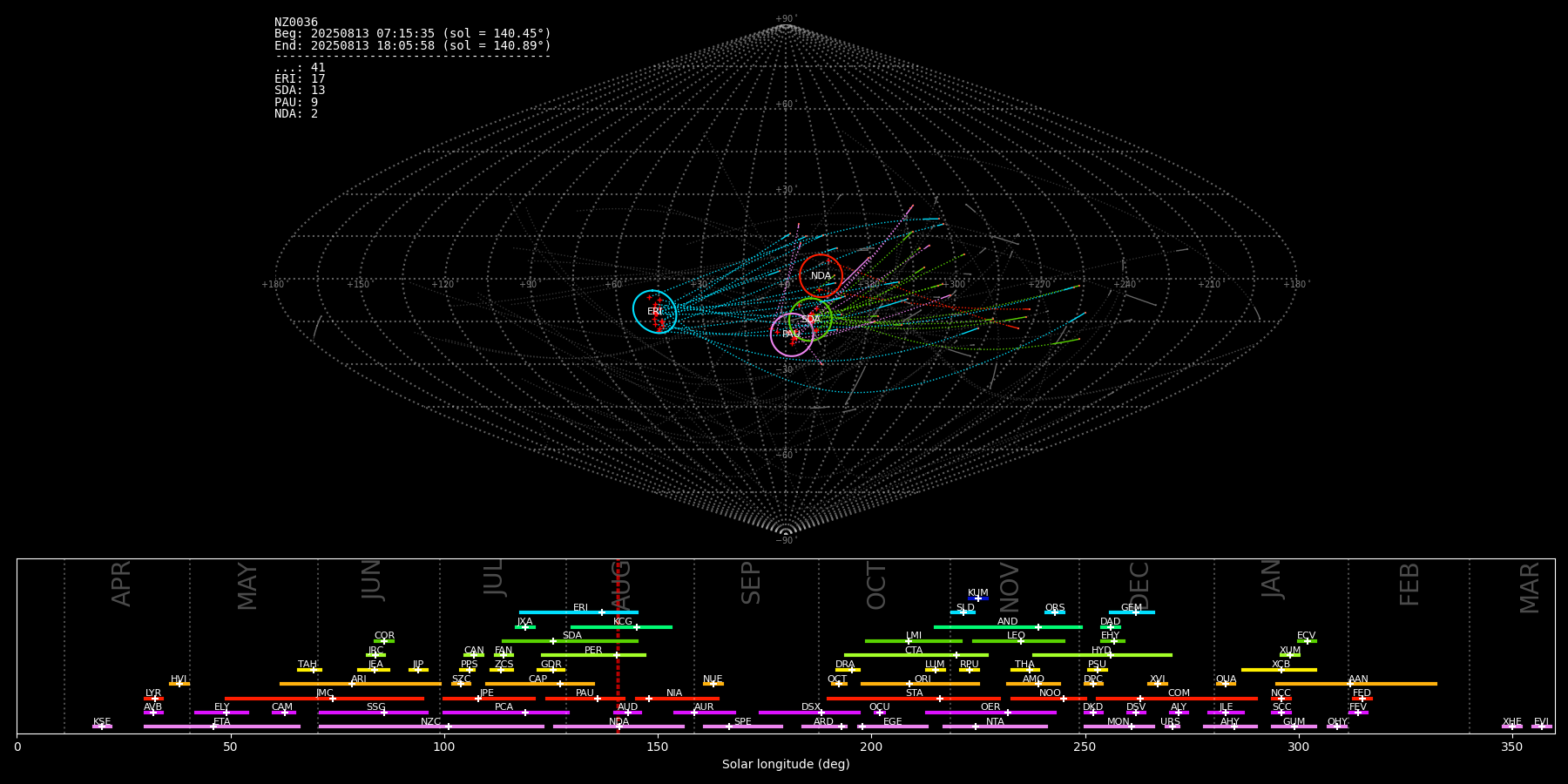Select the XHE shower bar

click(1512, 727)
